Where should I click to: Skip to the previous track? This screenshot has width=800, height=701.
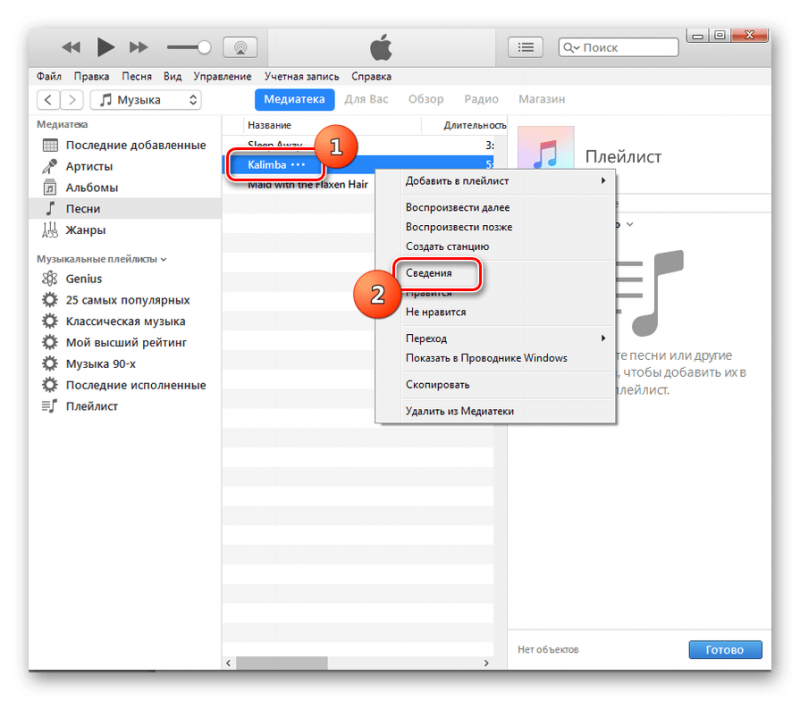pyautogui.click(x=71, y=47)
